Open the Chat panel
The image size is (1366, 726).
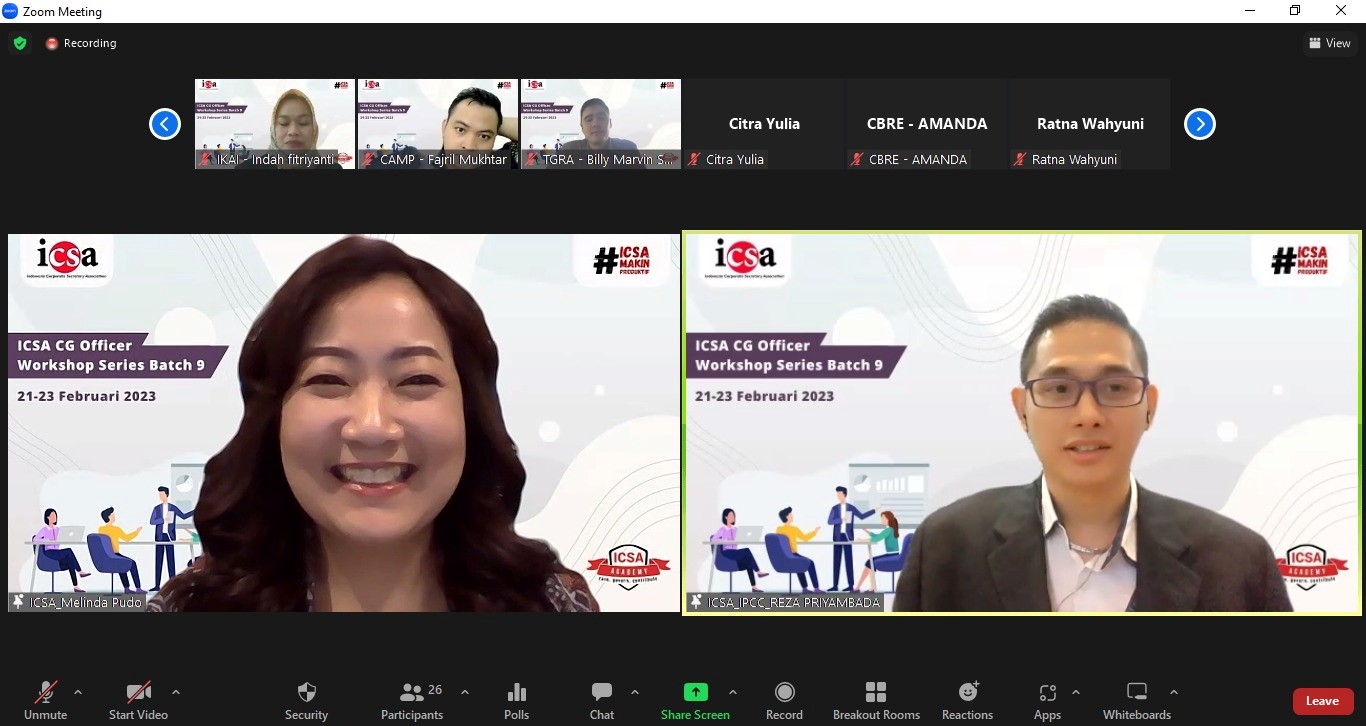point(601,700)
